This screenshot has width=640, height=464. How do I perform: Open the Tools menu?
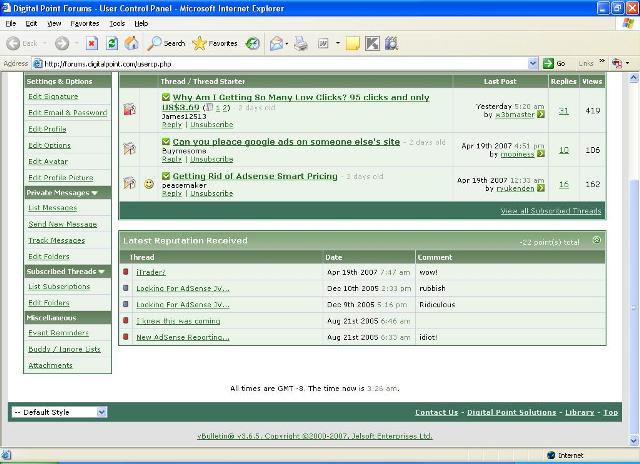pyautogui.click(x=117, y=24)
